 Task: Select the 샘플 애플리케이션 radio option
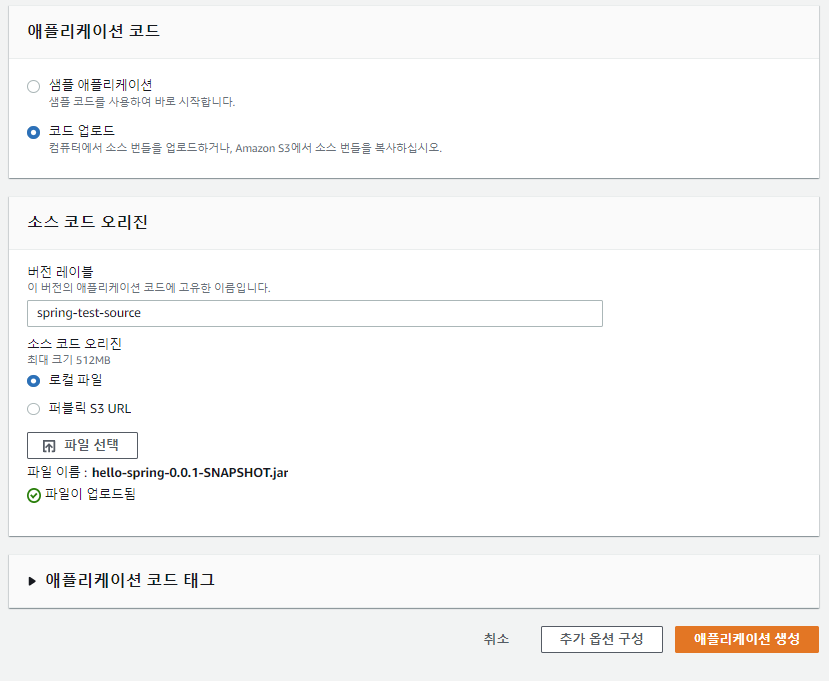click(x=33, y=86)
